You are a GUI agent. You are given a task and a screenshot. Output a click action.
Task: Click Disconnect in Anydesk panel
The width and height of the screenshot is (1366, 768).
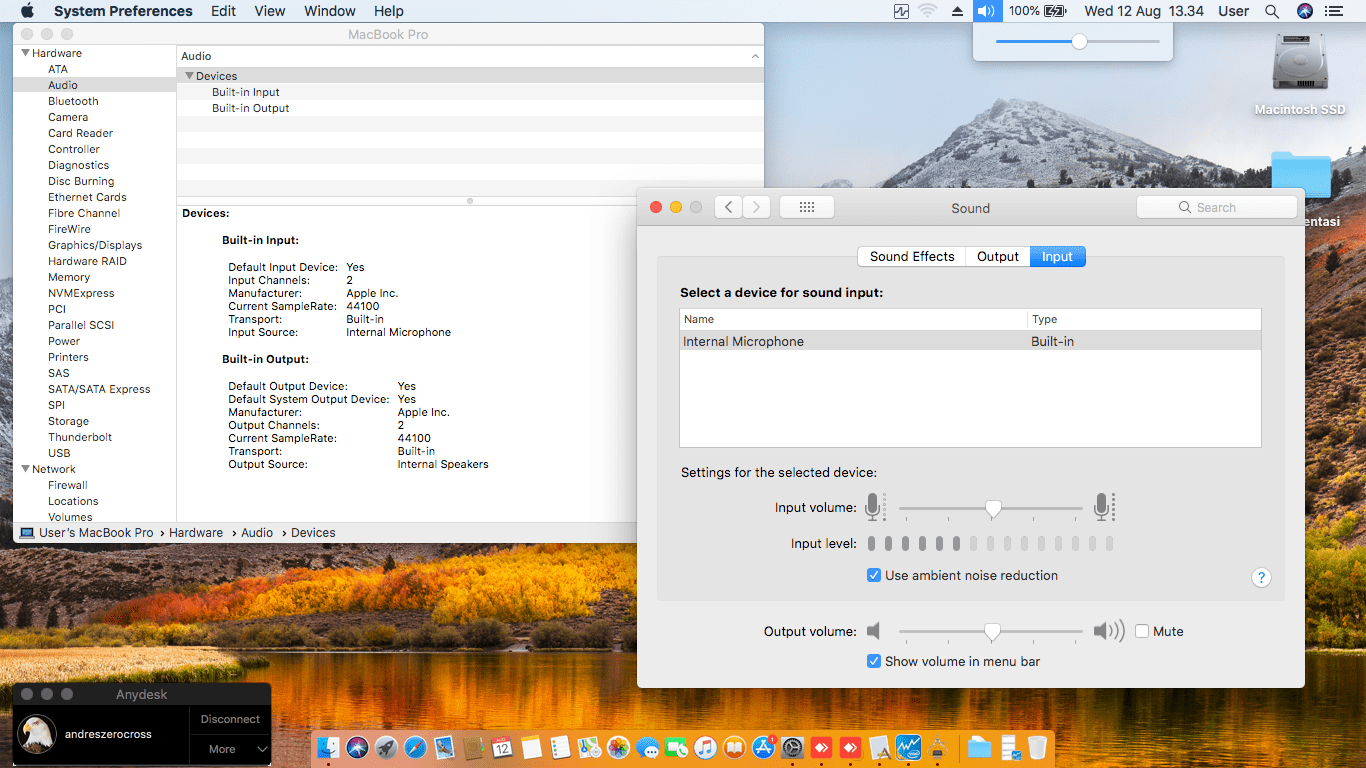[230, 719]
